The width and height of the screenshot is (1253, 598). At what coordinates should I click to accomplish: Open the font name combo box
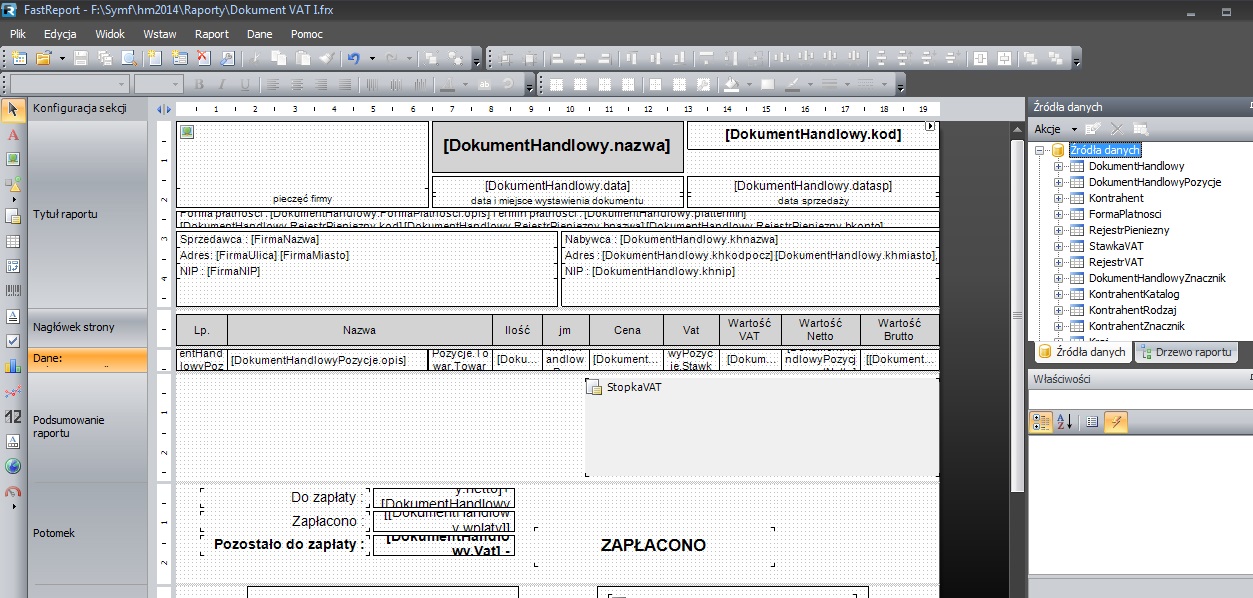tap(70, 84)
